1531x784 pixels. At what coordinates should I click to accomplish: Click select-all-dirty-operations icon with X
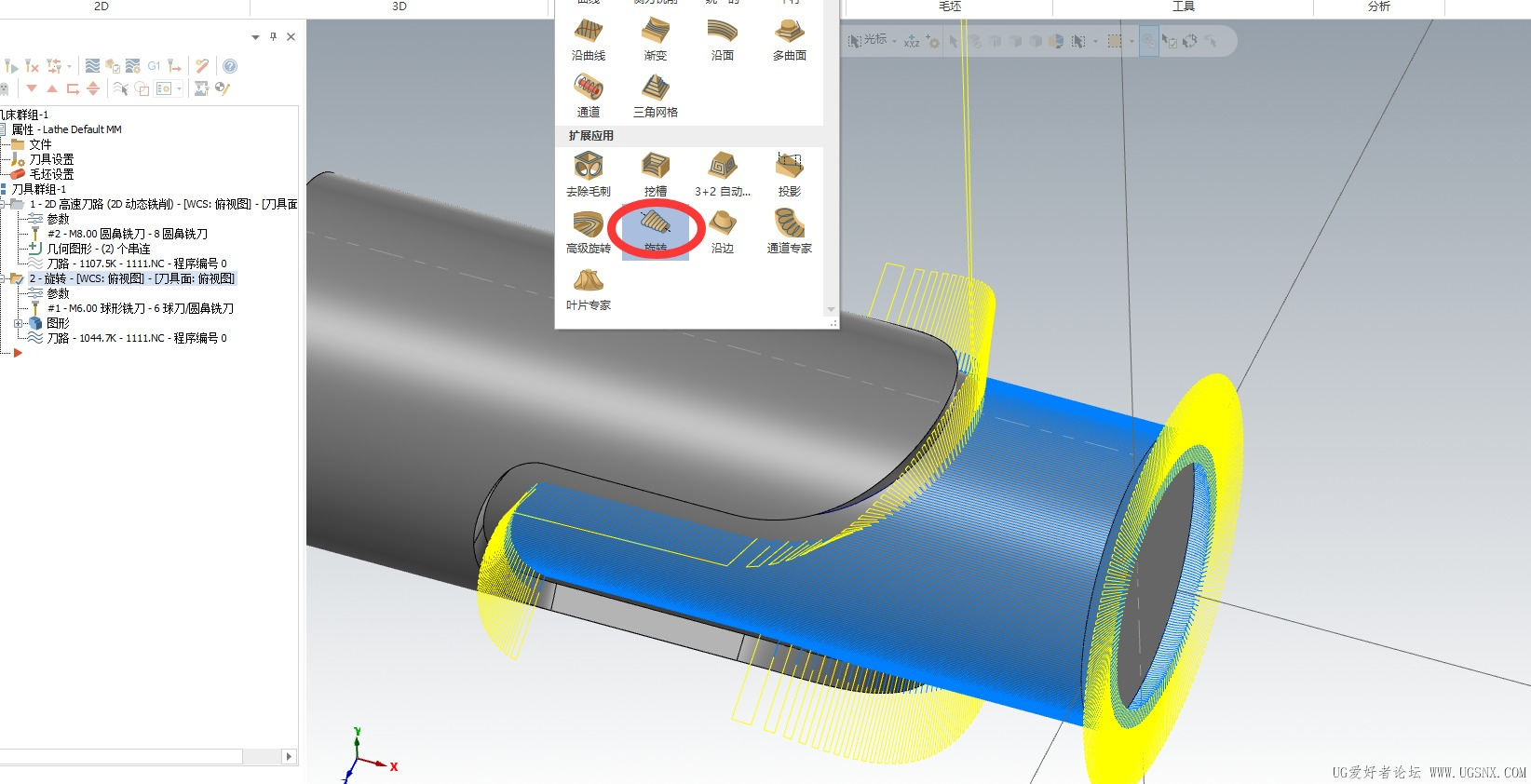[32, 66]
